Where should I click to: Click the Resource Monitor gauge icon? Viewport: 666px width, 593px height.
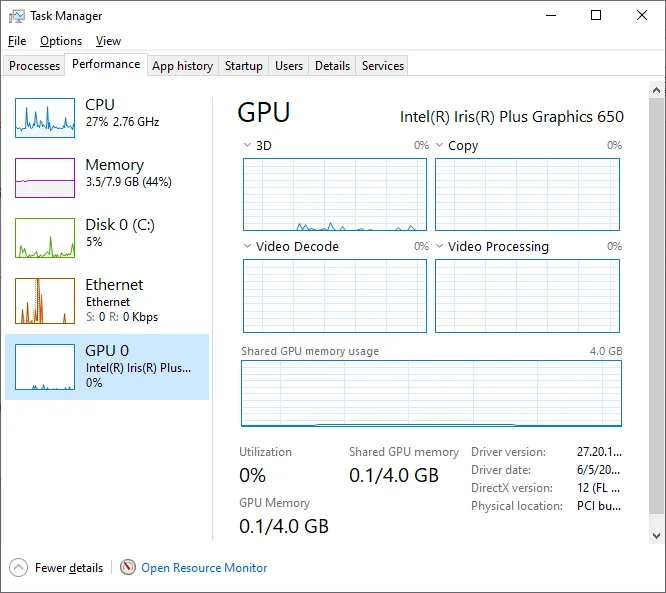coord(128,568)
